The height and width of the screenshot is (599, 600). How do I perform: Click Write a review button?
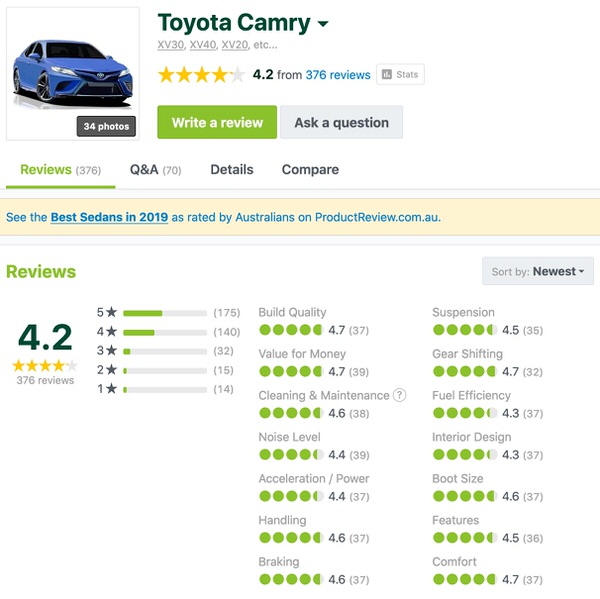tap(217, 122)
